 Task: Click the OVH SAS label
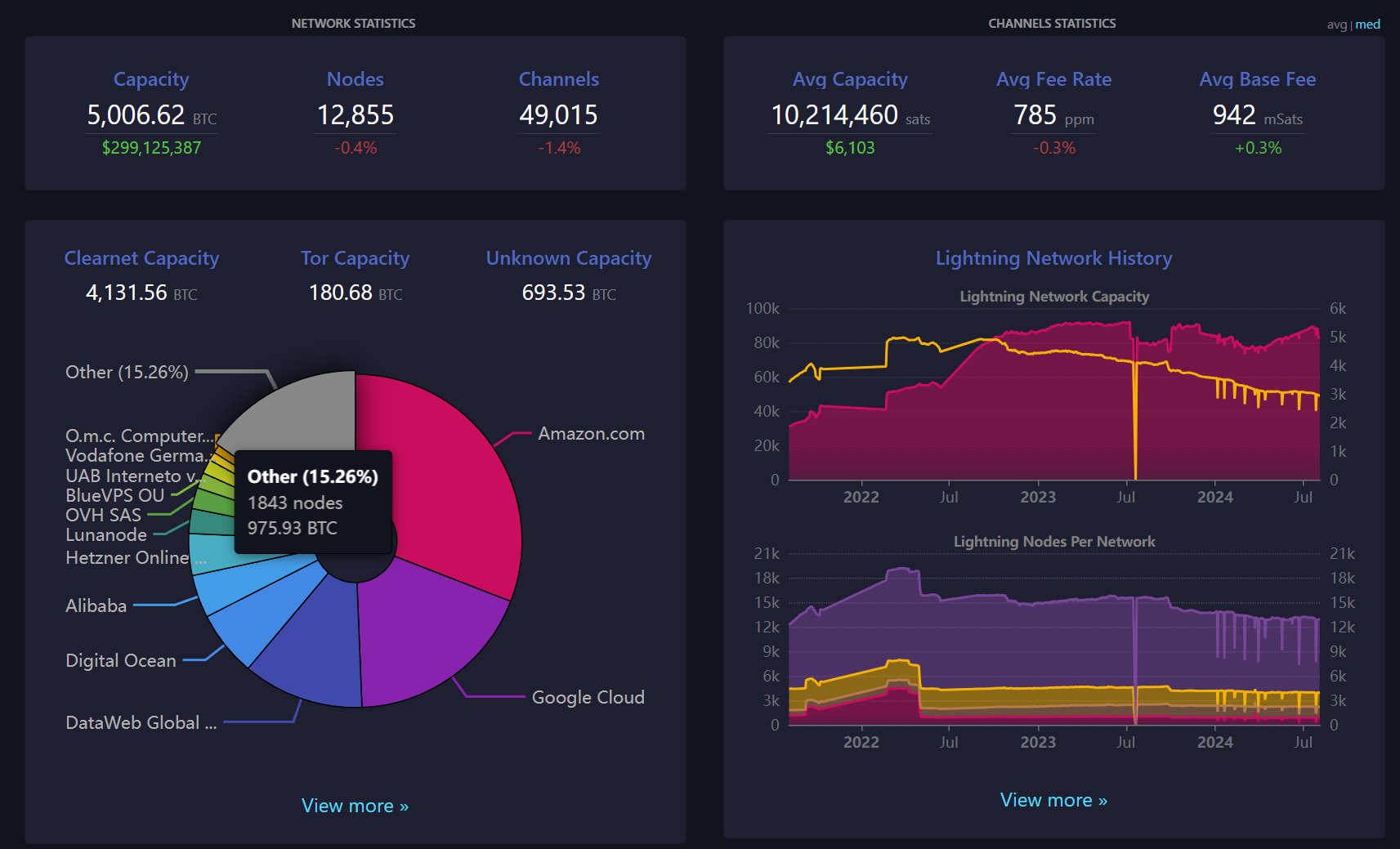[x=103, y=515]
